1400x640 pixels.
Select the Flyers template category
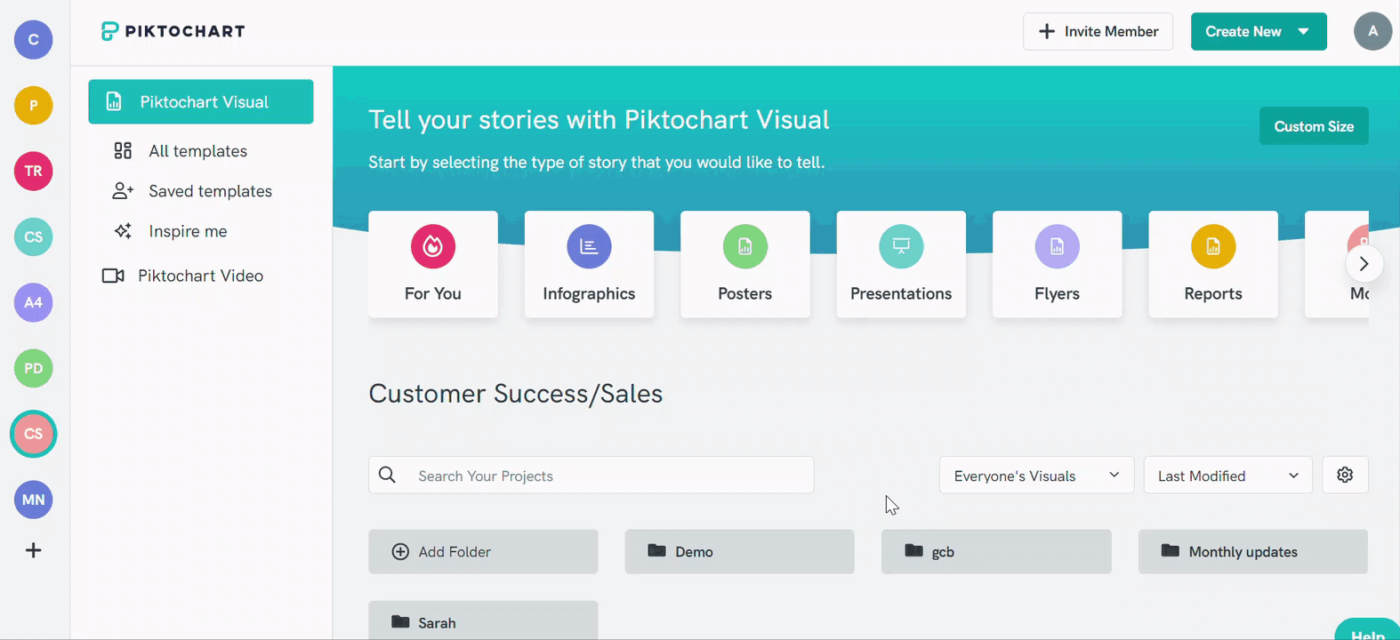pos(1057,264)
